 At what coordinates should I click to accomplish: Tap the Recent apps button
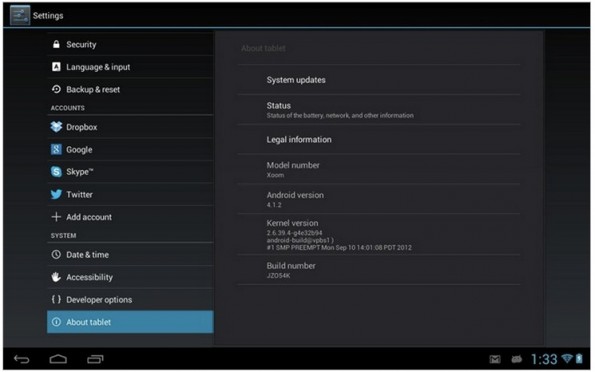click(95, 359)
